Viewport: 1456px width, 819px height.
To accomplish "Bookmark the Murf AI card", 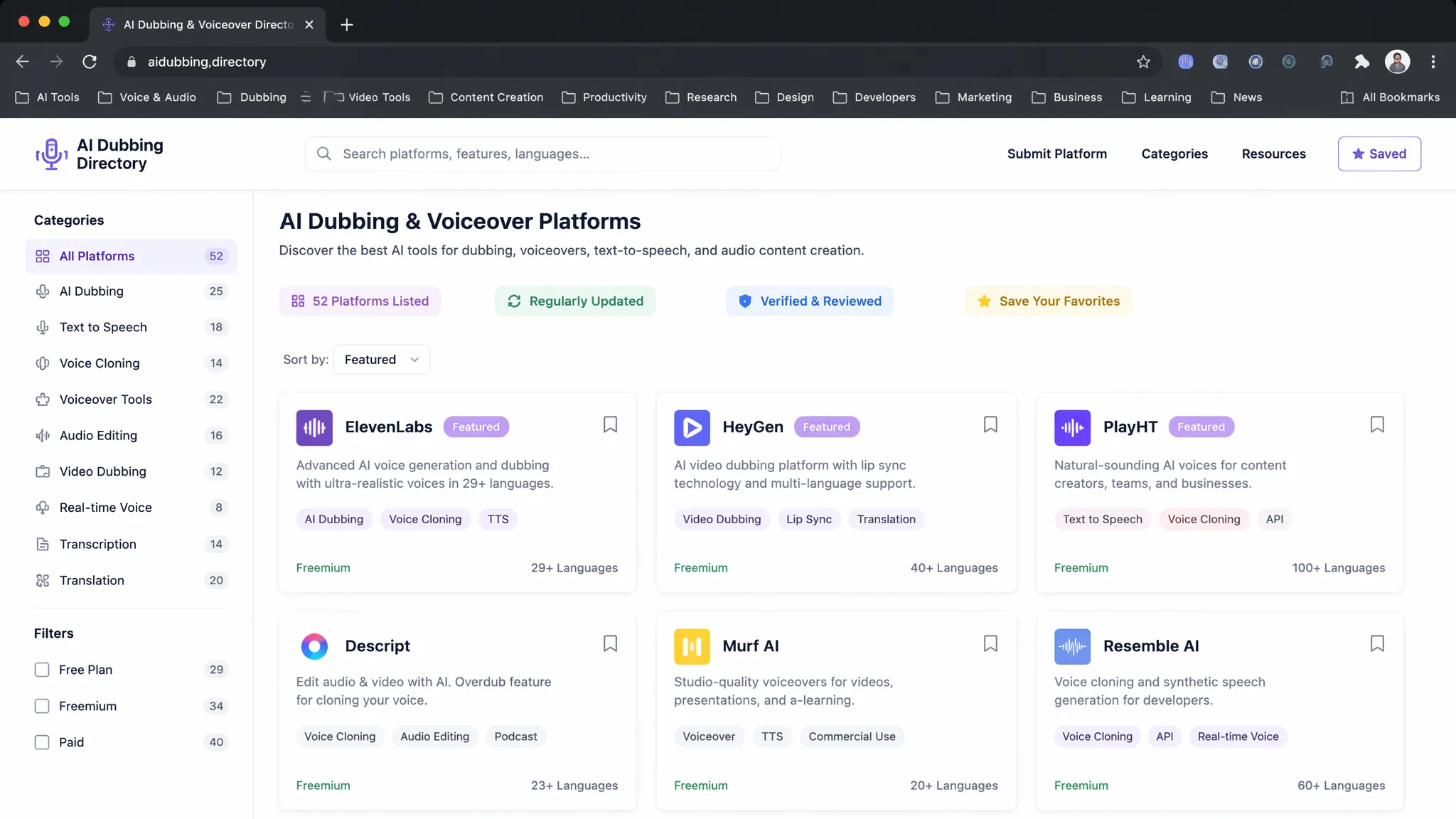I will [990, 643].
